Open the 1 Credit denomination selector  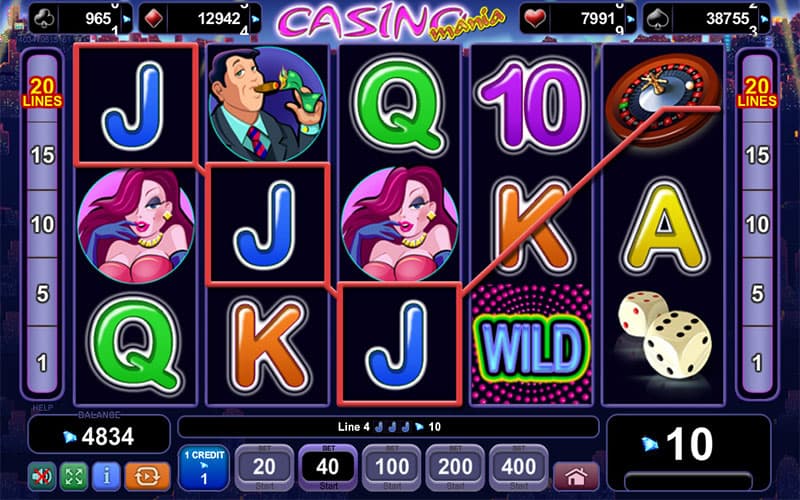tap(204, 468)
